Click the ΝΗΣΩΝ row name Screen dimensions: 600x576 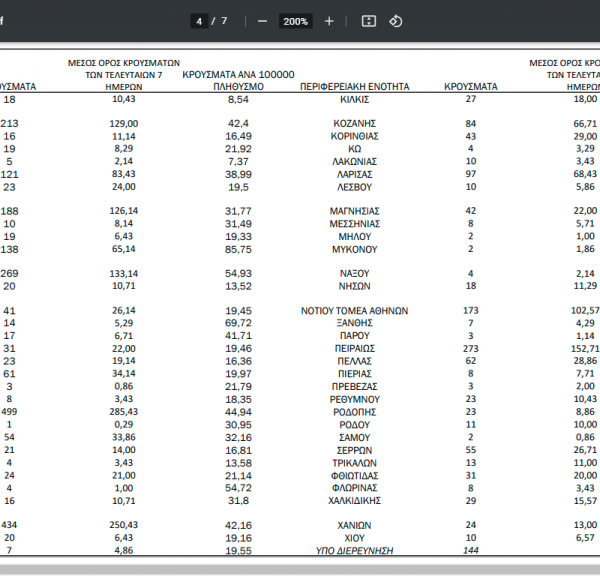[355, 286]
